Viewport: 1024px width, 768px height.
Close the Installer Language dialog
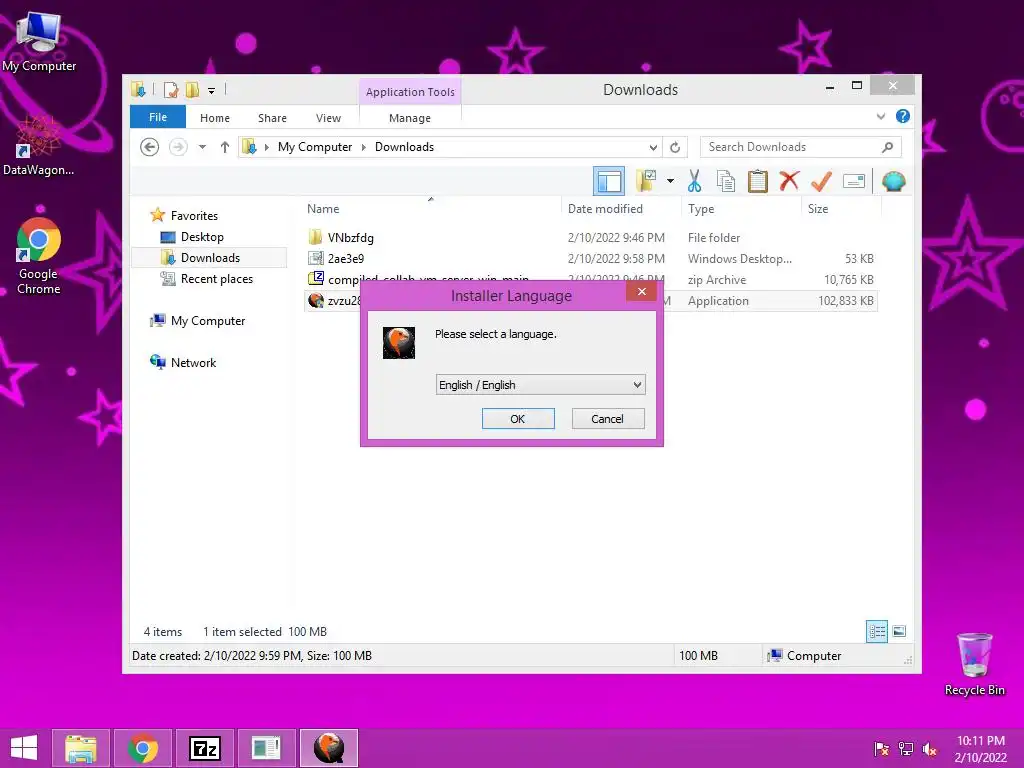pyautogui.click(x=641, y=291)
